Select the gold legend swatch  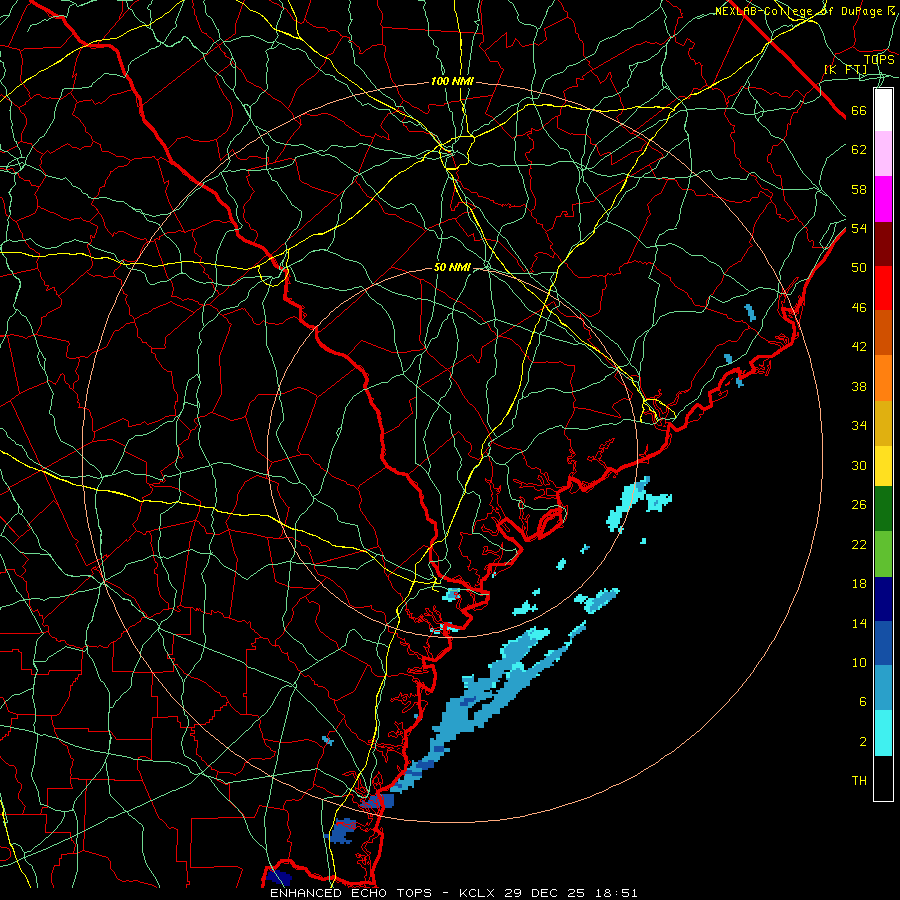(883, 423)
